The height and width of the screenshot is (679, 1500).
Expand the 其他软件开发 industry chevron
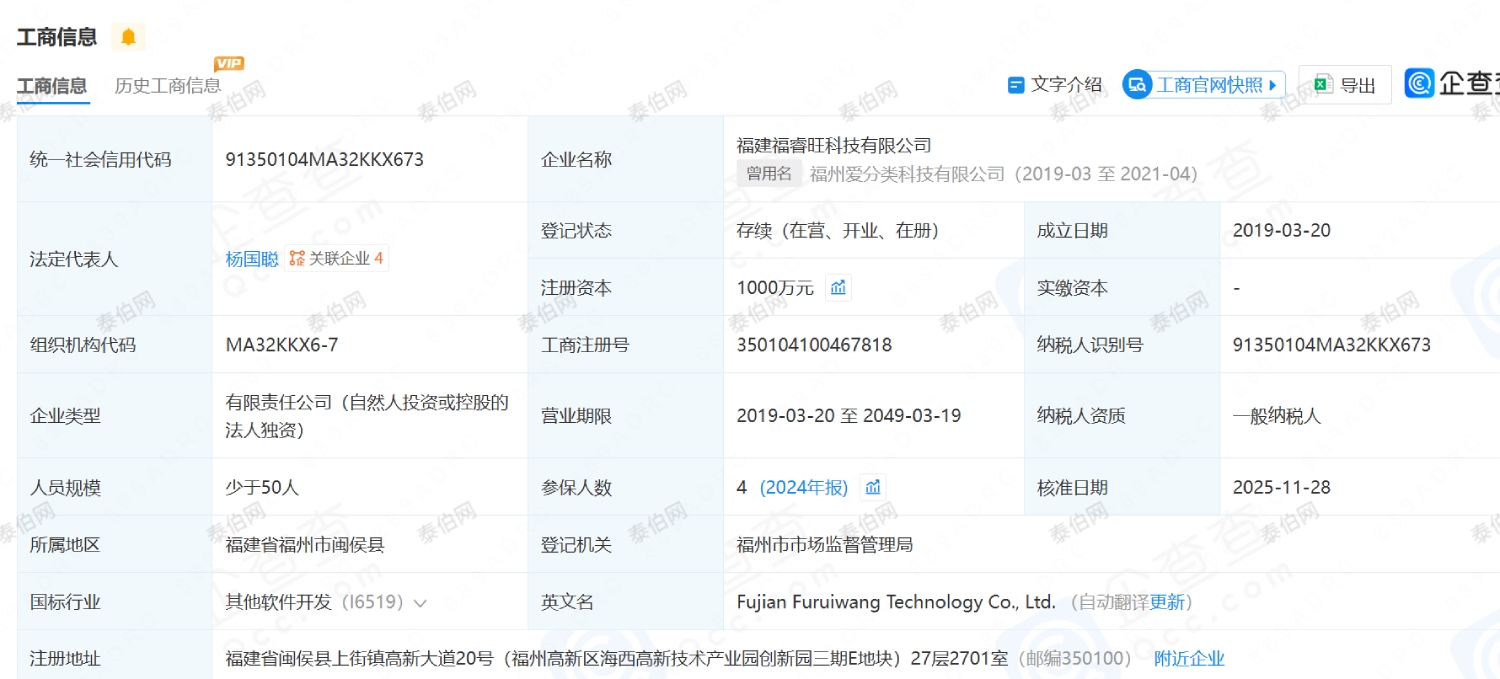click(x=420, y=603)
